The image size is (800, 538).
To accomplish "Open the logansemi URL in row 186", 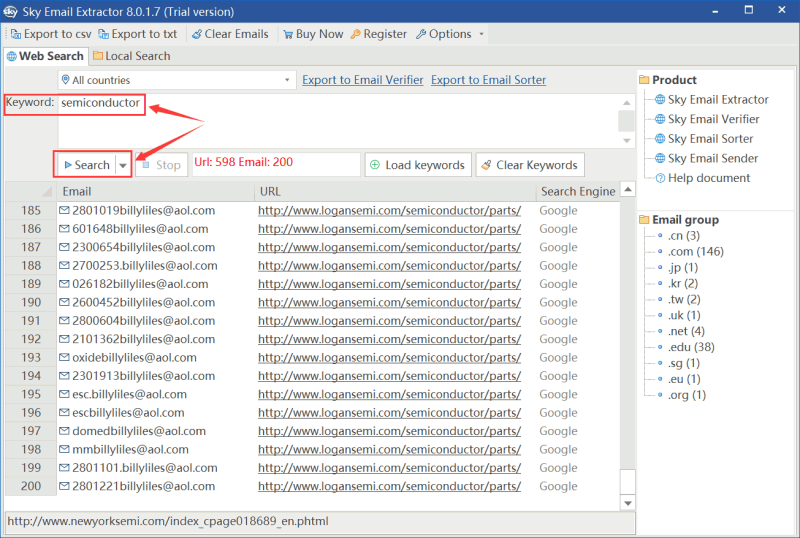I will point(389,229).
